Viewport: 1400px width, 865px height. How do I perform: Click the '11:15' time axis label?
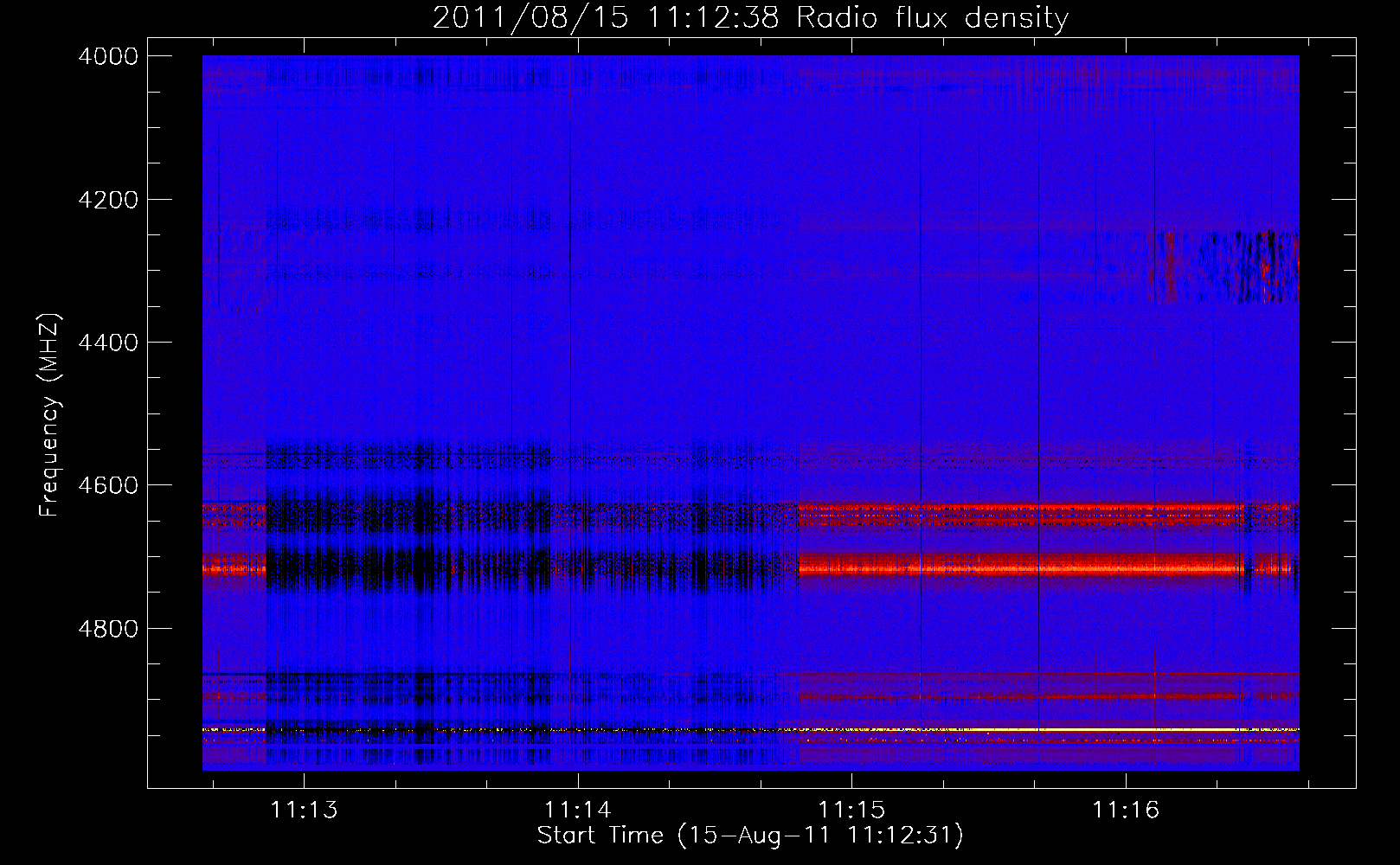coord(851,810)
